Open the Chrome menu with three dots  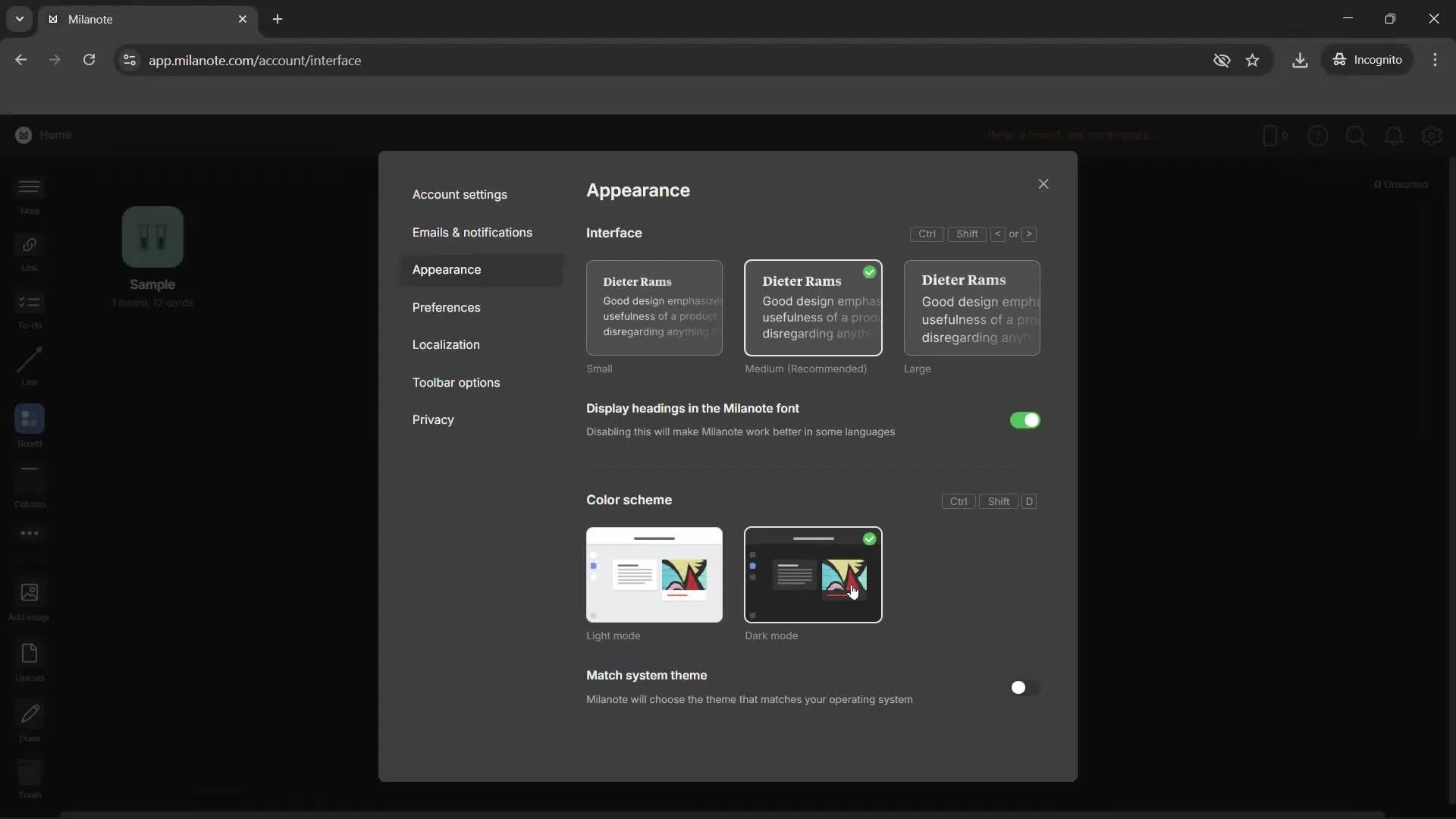(x=1436, y=59)
